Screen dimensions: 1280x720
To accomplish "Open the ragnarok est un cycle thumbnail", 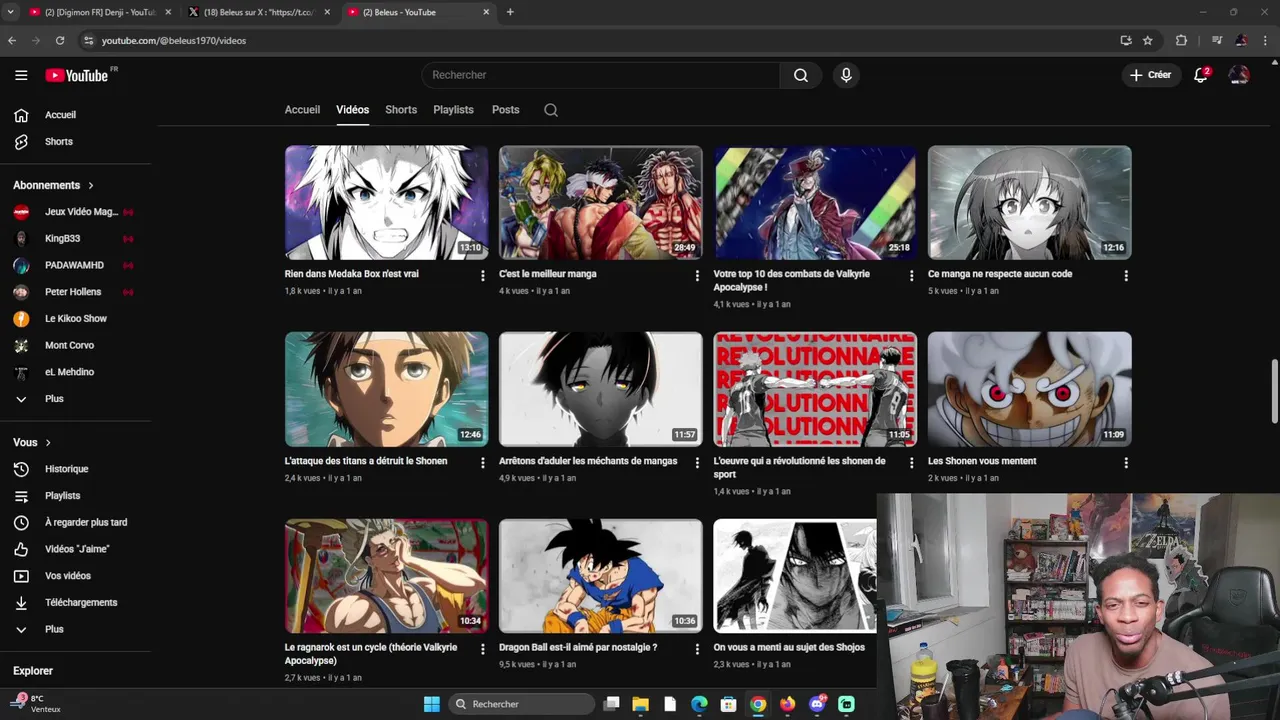I will pos(386,576).
